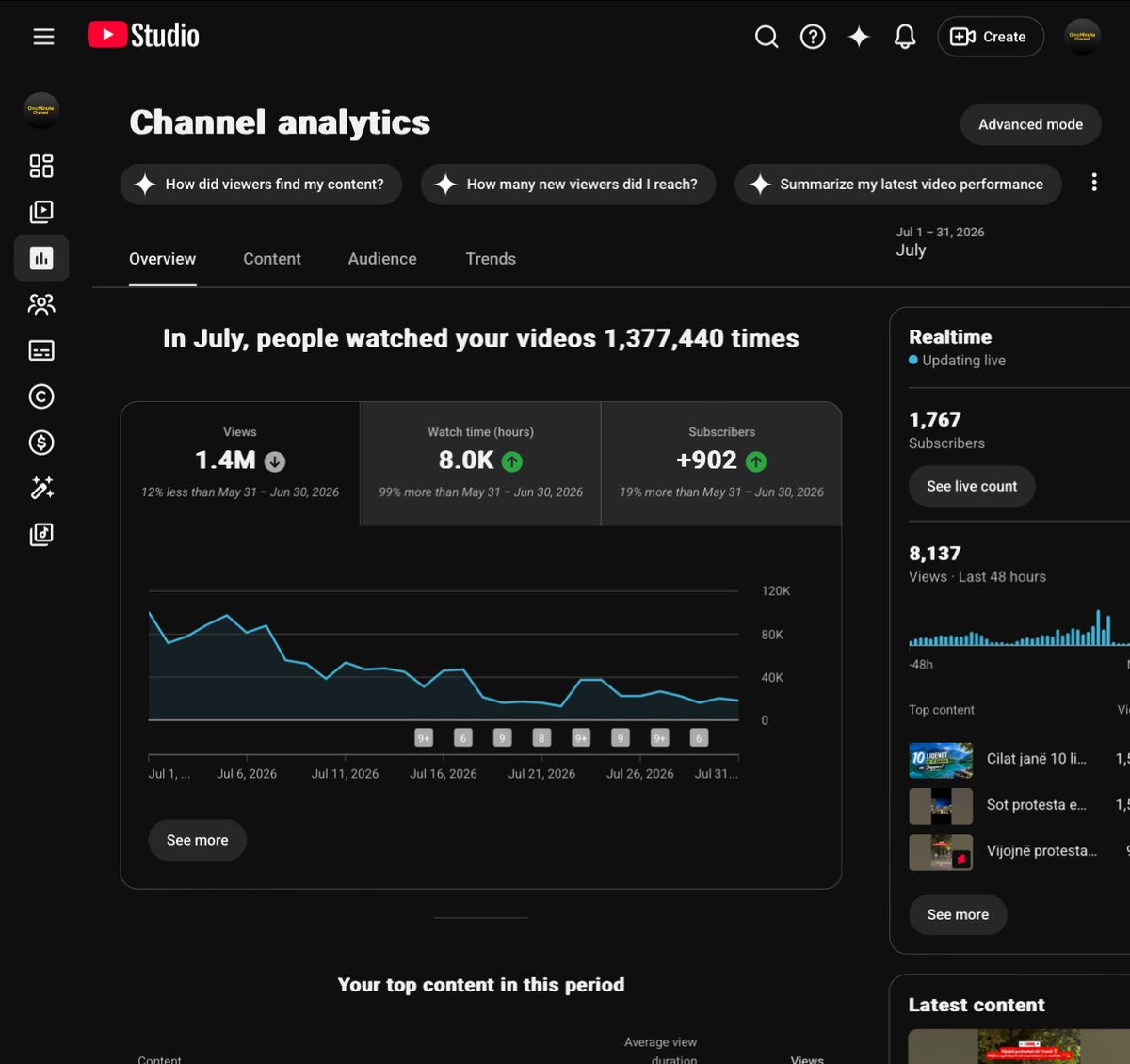Click the YouTube Studio logo

pyautogui.click(x=143, y=36)
